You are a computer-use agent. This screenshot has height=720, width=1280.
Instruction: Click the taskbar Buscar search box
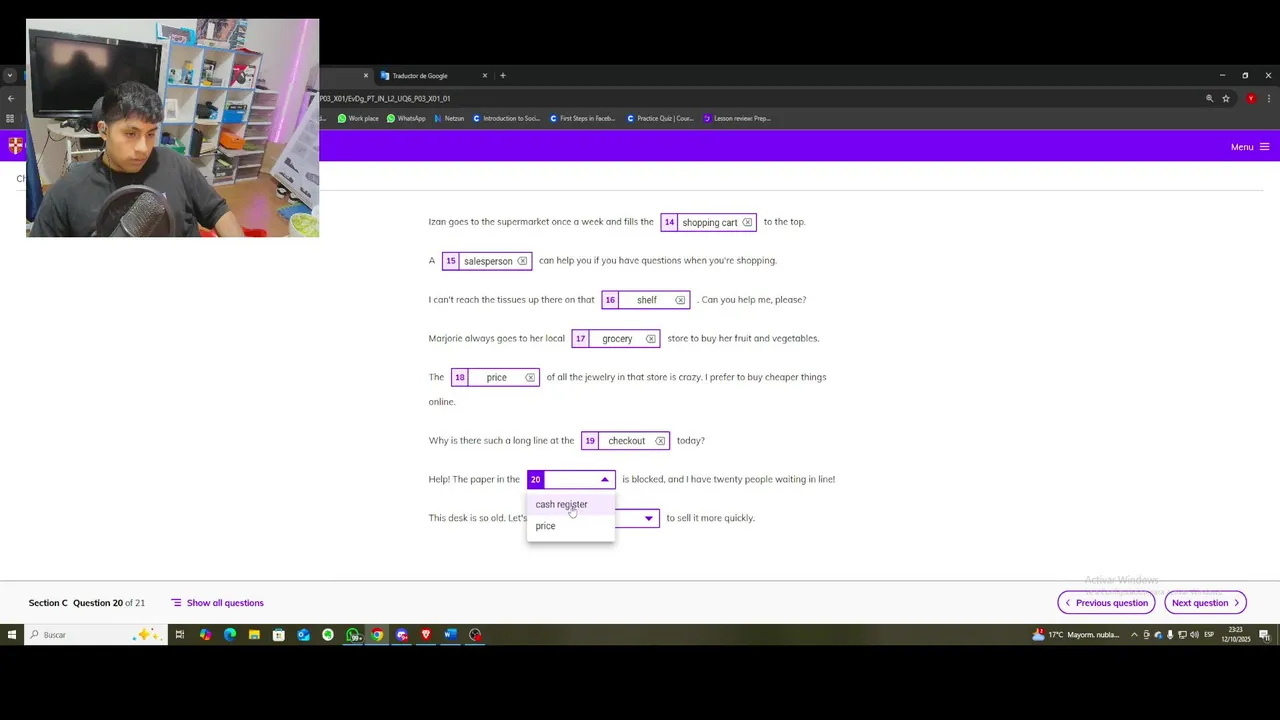(94, 635)
